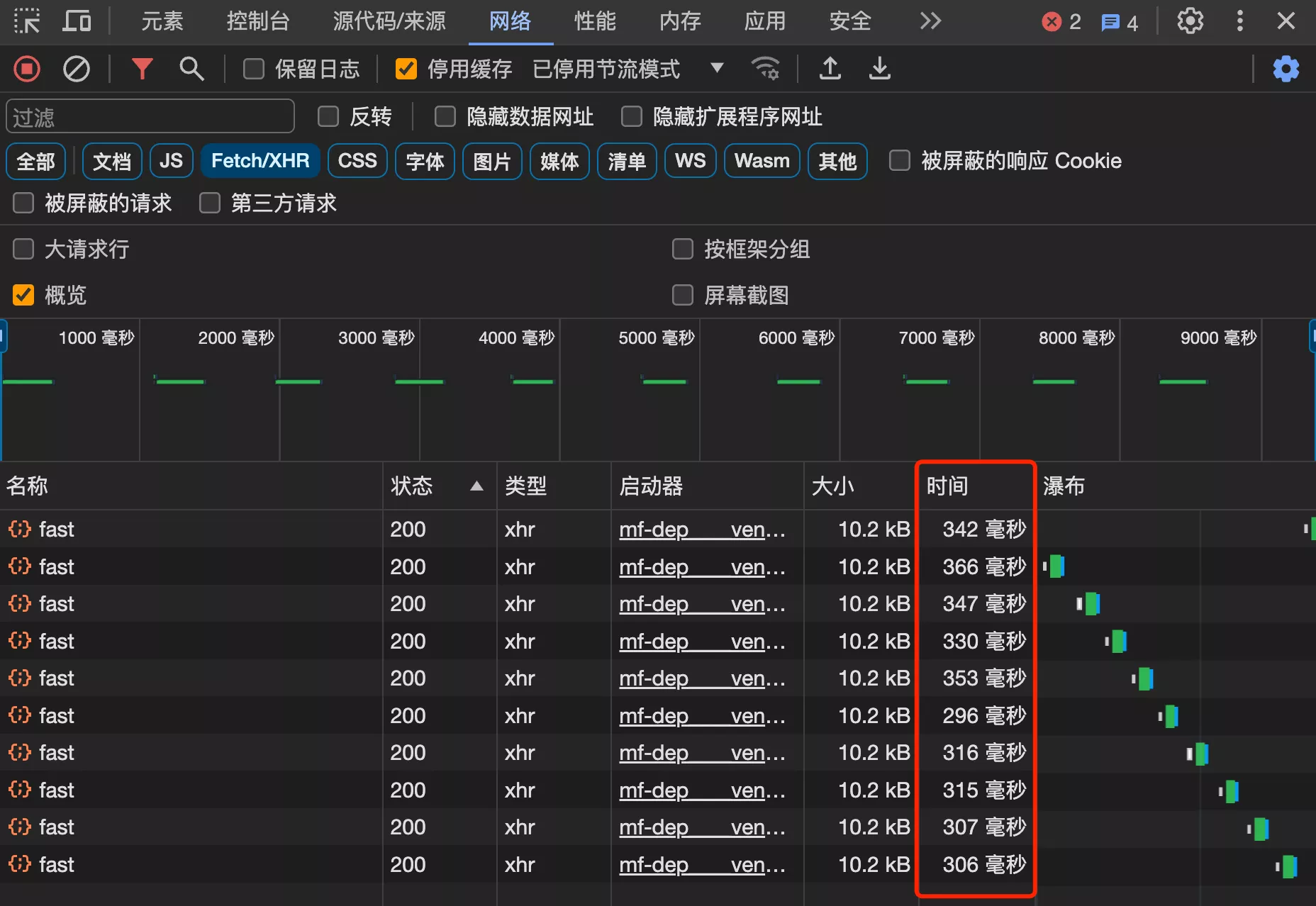Image resolution: width=1316 pixels, height=906 pixels.
Task: Uncheck the 概览 checkbox
Action: (x=23, y=294)
